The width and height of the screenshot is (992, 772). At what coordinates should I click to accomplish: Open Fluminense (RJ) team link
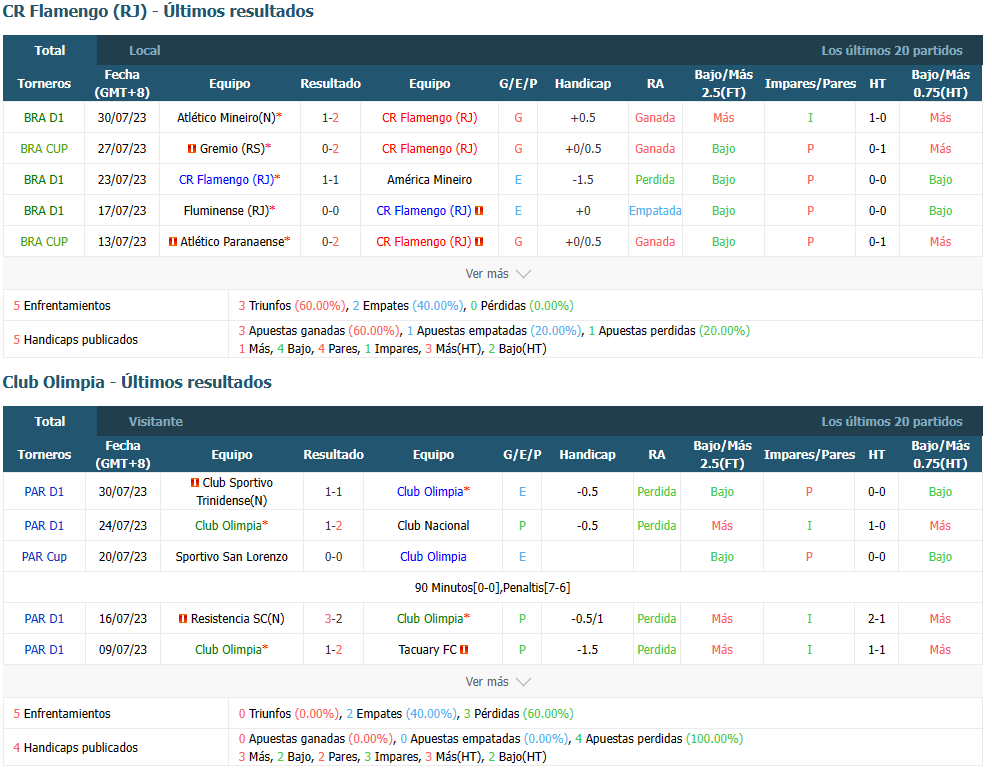226,211
